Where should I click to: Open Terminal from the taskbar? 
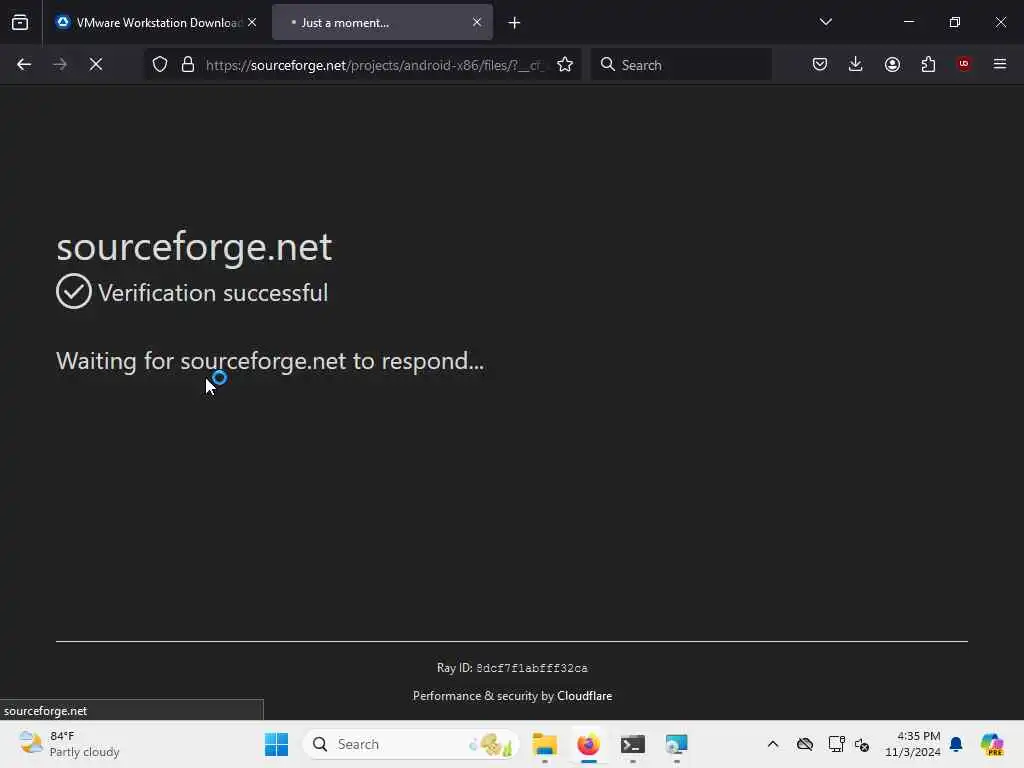pos(633,744)
